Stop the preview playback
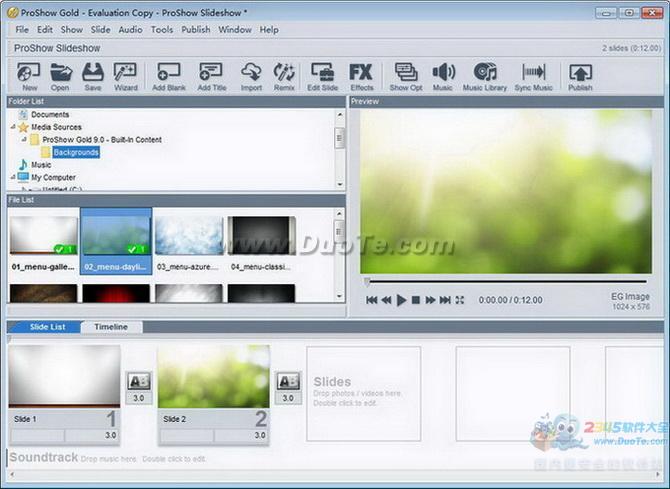The height and width of the screenshot is (489, 670). tap(416, 300)
